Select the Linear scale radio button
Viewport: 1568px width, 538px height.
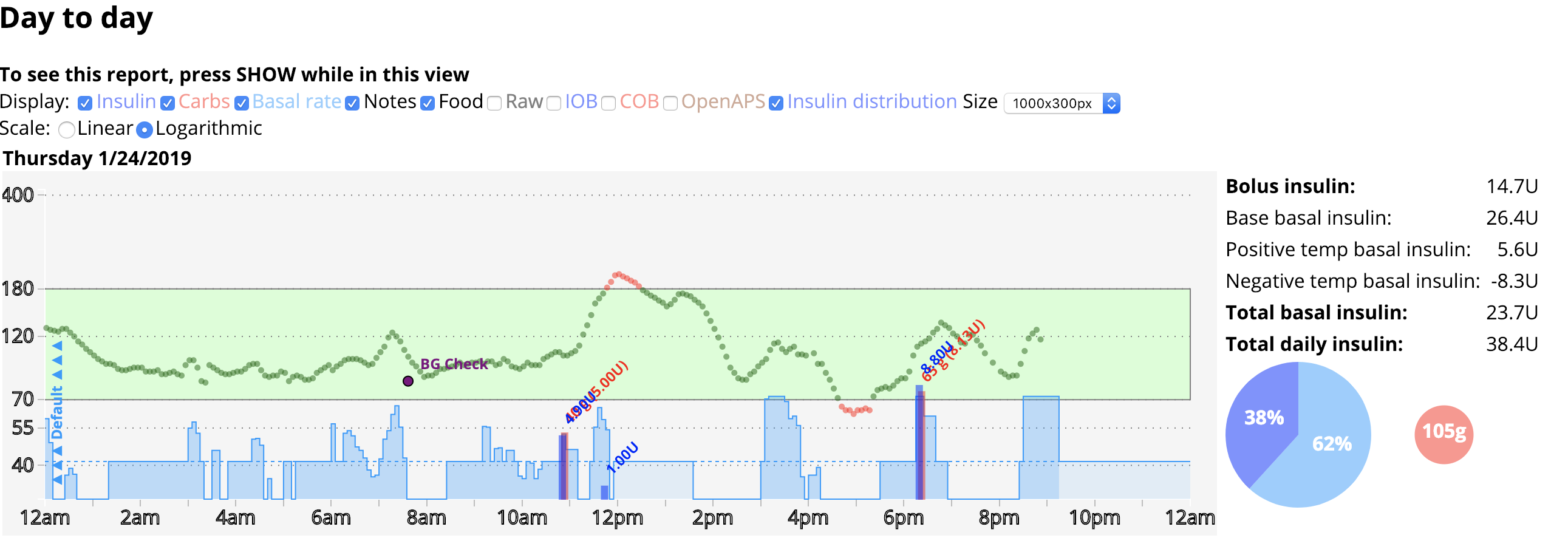(x=66, y=129)
